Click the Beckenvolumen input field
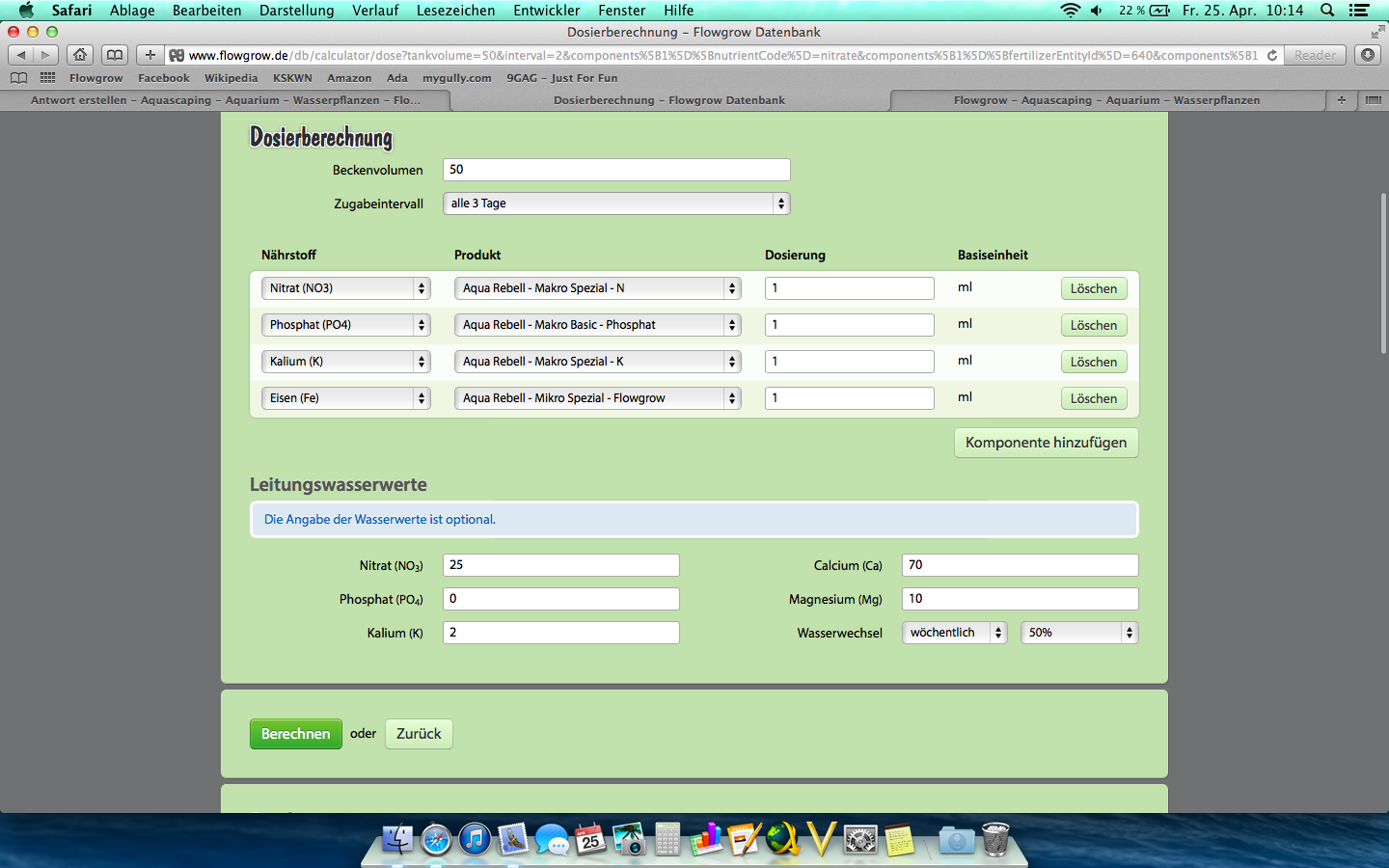1389x868 pixels. 616,170
